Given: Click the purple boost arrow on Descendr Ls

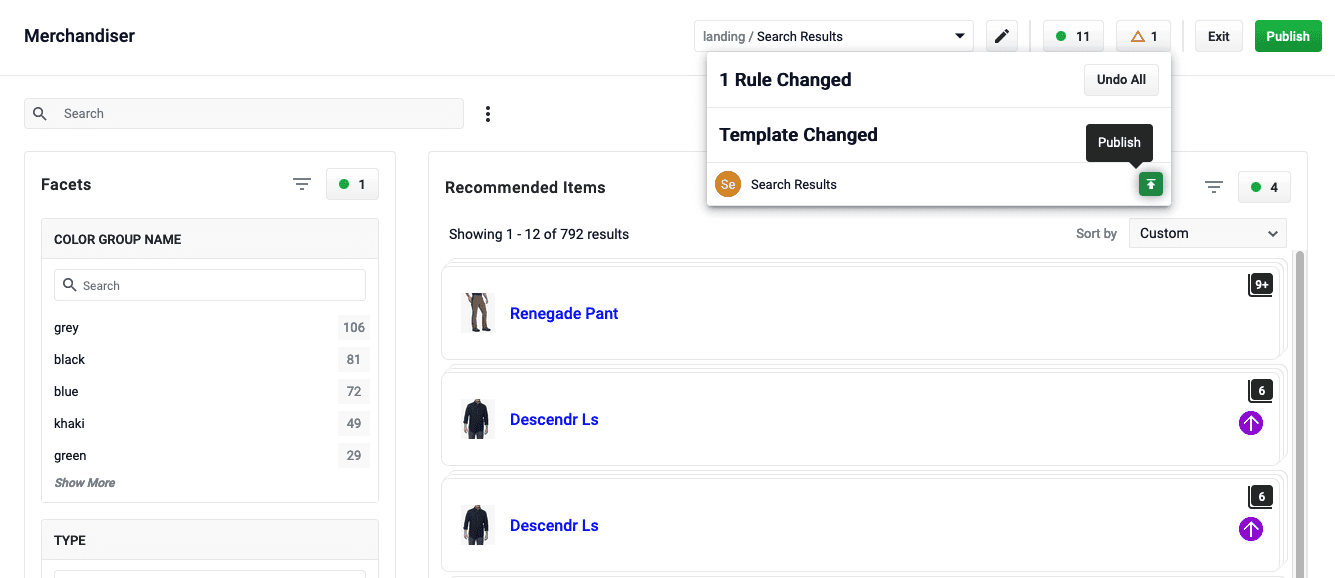Looking at the screenshot, I should (x=1251, y=423).
